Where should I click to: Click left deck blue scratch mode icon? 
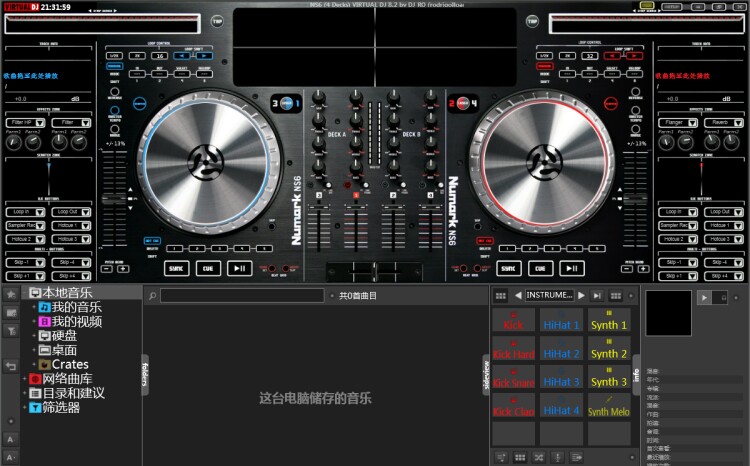tap(140, 103)
